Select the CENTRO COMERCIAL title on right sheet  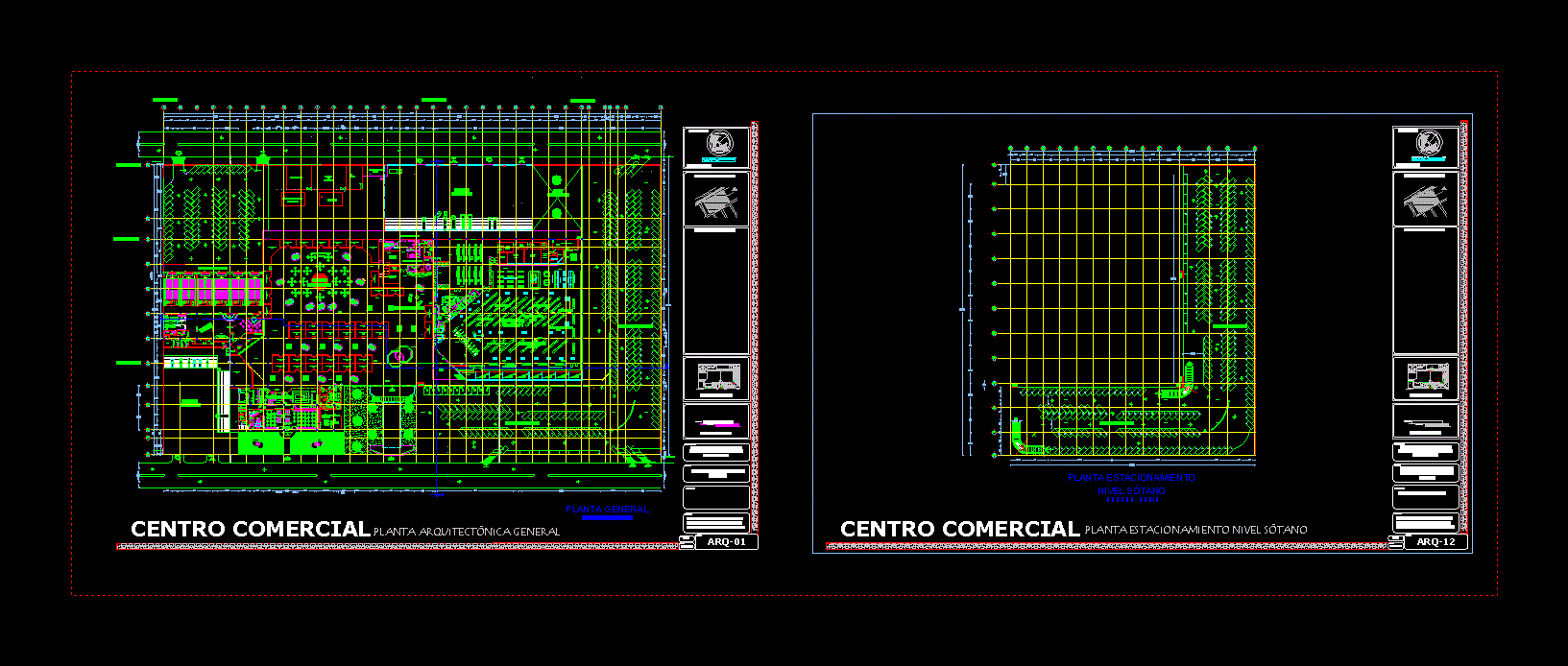pyautogui.click(x=959, y=529)
